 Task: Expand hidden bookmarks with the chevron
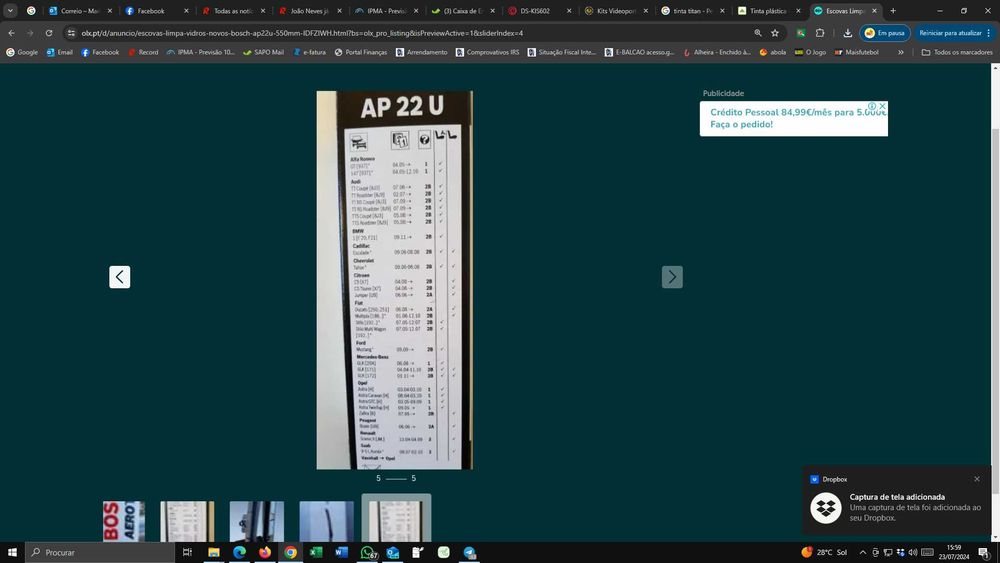tap(901, 52)
